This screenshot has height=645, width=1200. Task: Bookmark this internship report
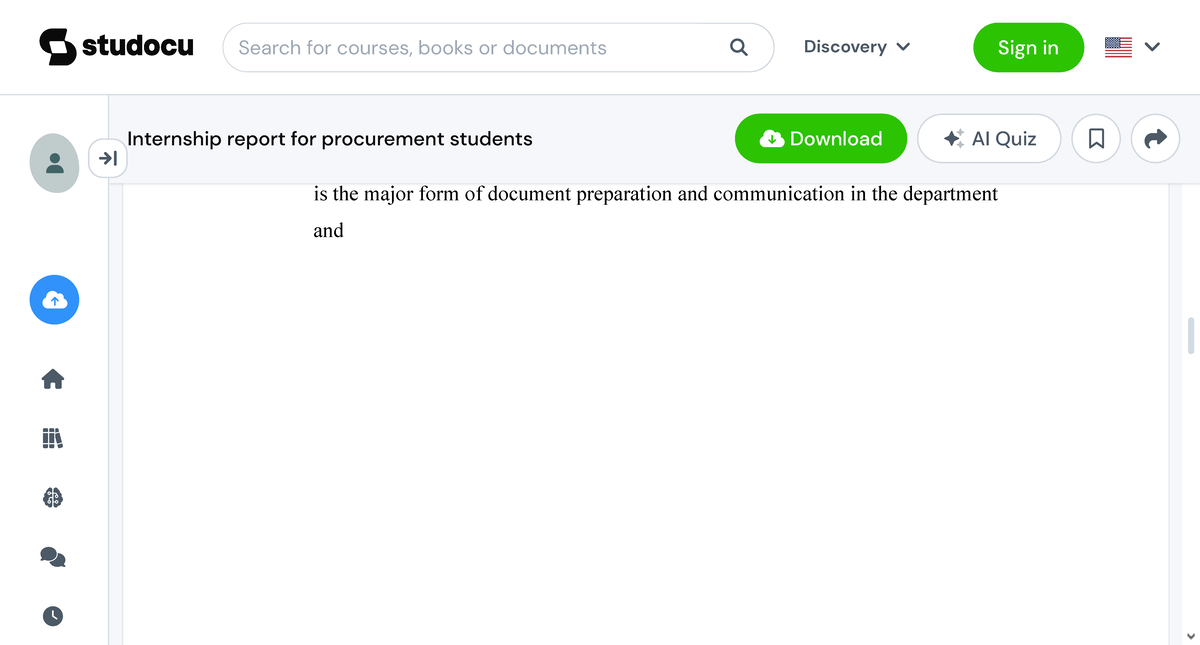[x=1096, y=138]
